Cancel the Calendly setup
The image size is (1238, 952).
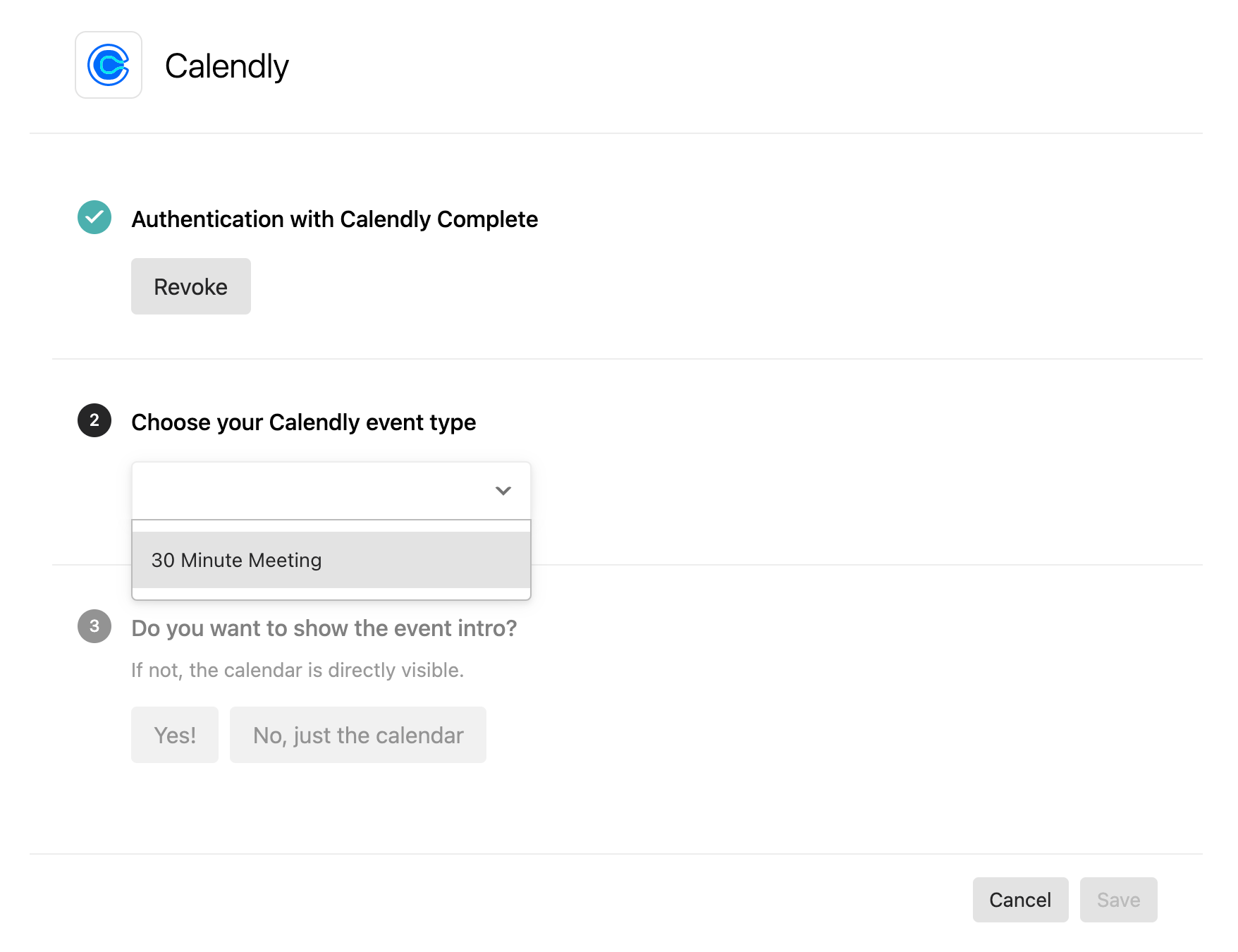point(1020,900)
